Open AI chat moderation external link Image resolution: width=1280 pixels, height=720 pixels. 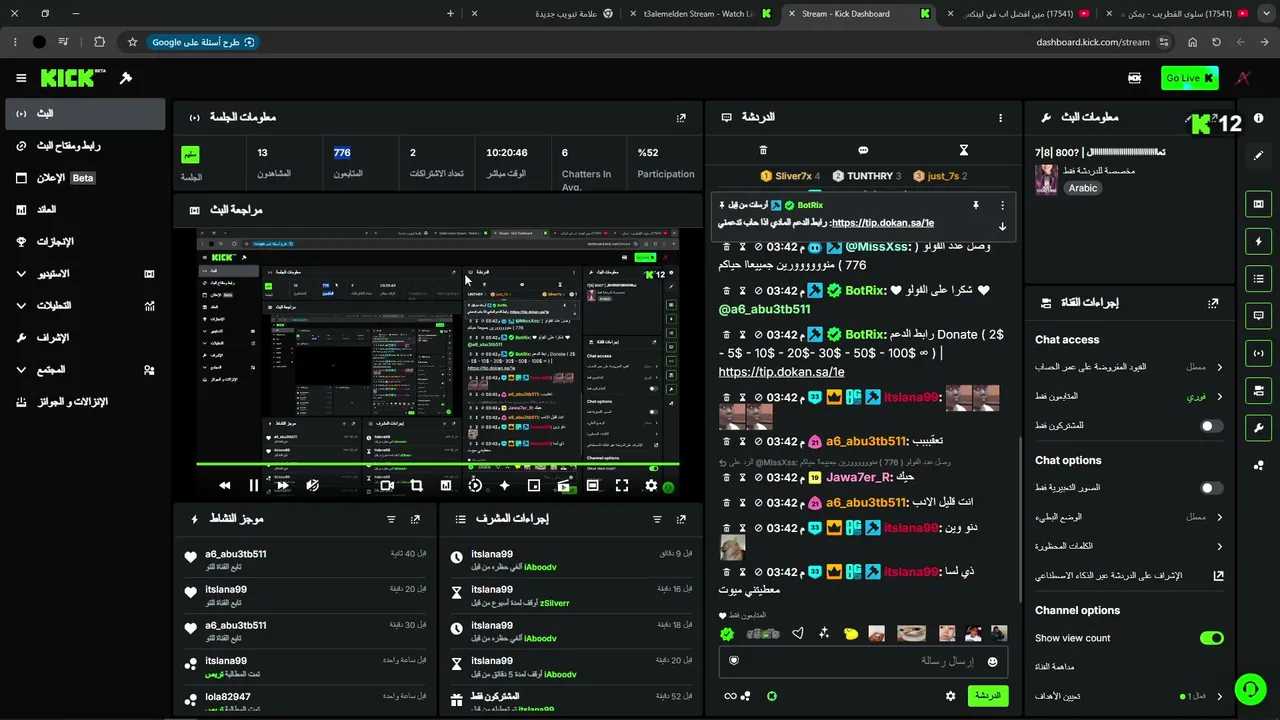click(1218, 576)
